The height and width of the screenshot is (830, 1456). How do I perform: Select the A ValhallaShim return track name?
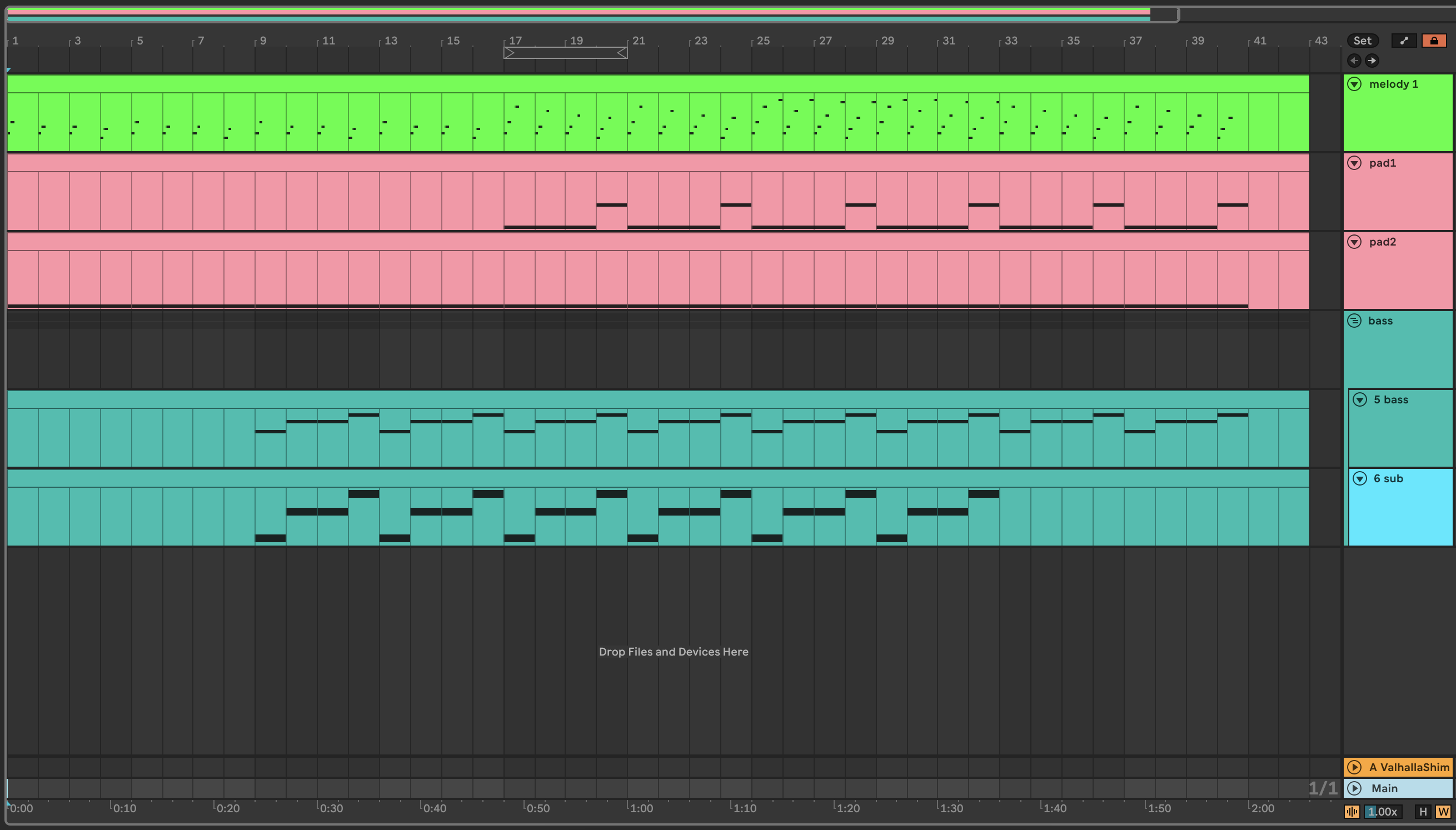1409,767
